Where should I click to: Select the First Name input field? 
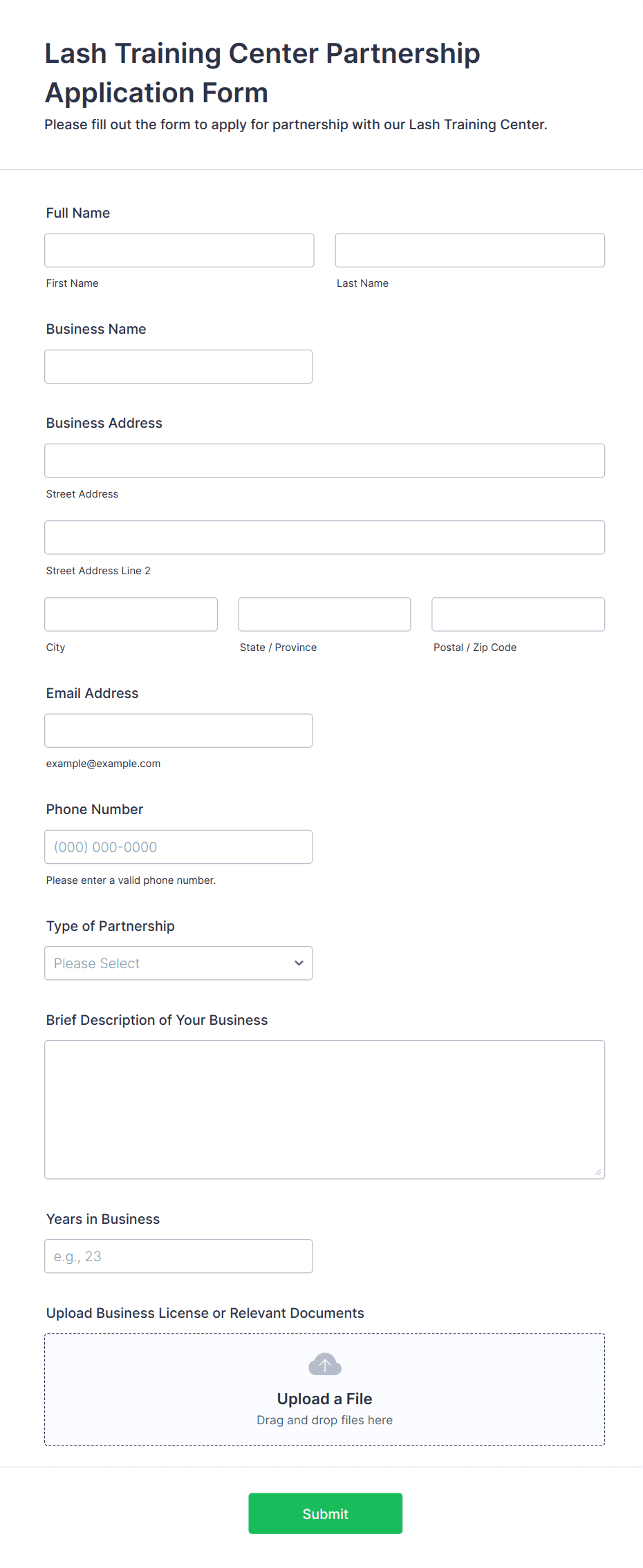point(179,250)
